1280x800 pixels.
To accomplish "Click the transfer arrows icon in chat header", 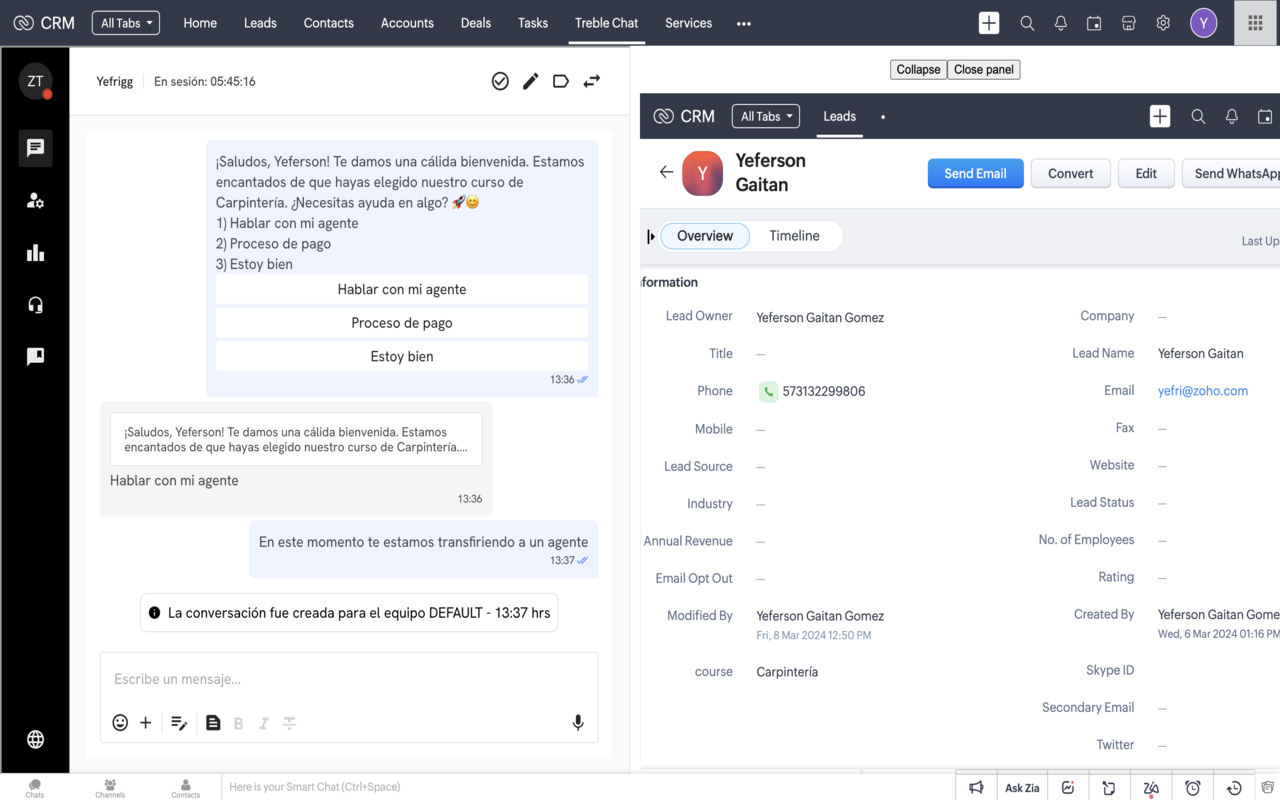I will pos(592,81).
